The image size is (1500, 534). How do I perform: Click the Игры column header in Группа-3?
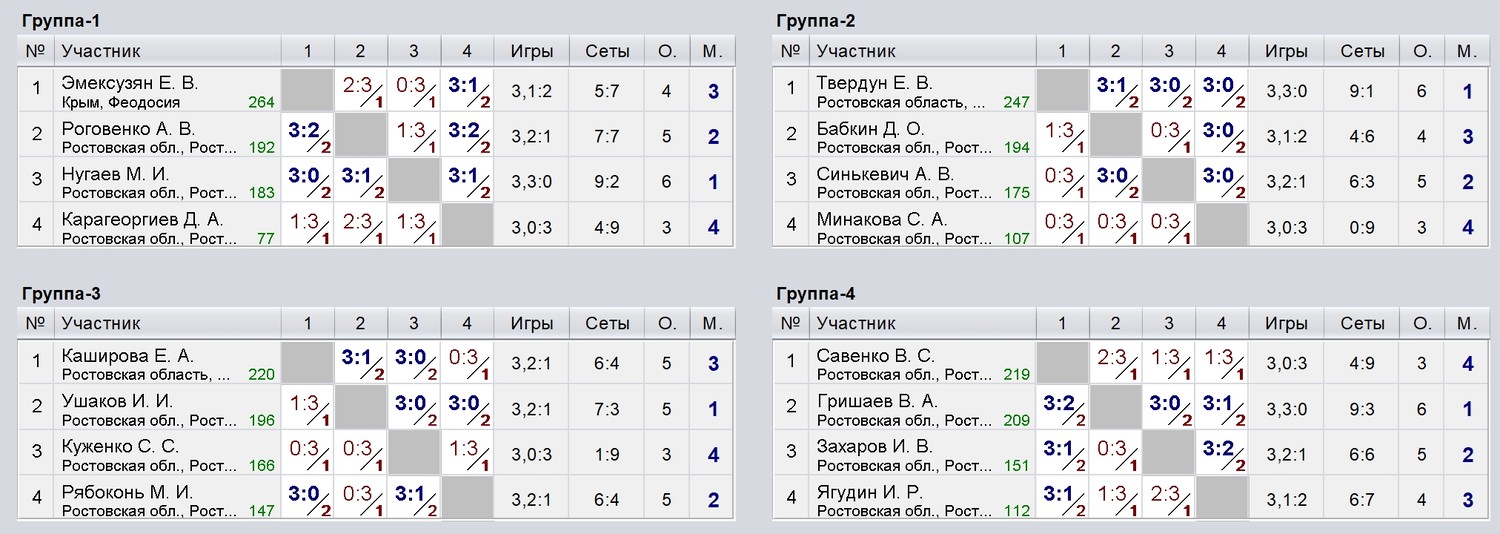pyautogui.click(x=531, y=323)
